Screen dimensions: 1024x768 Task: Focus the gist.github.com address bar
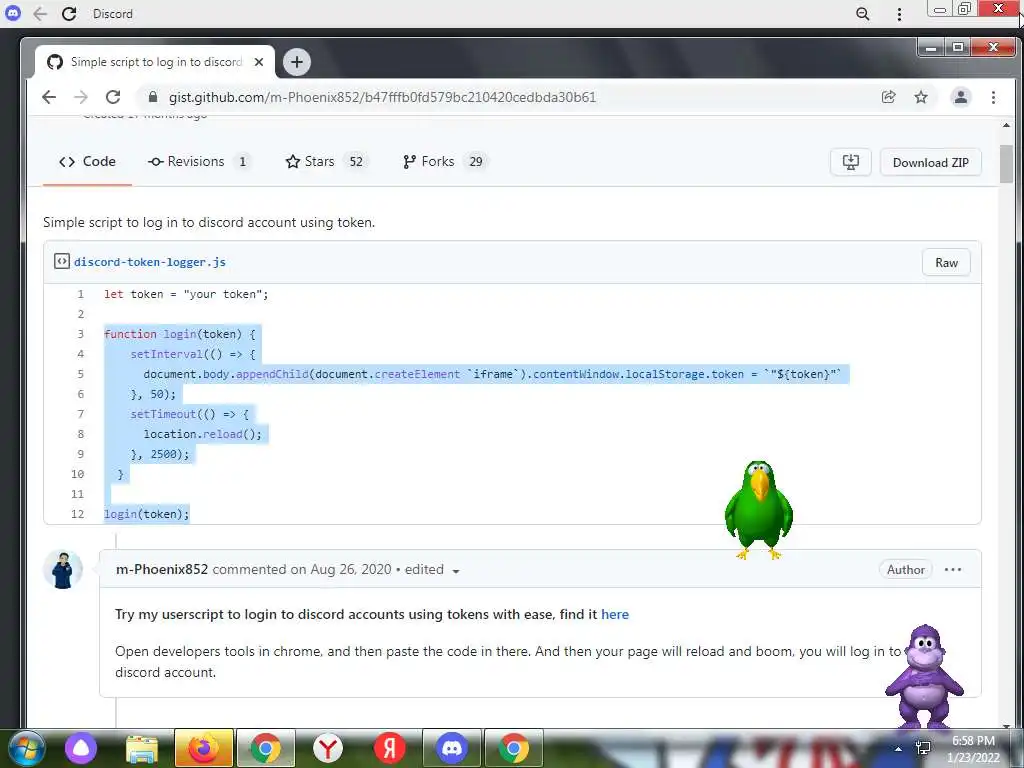point(382,97)
